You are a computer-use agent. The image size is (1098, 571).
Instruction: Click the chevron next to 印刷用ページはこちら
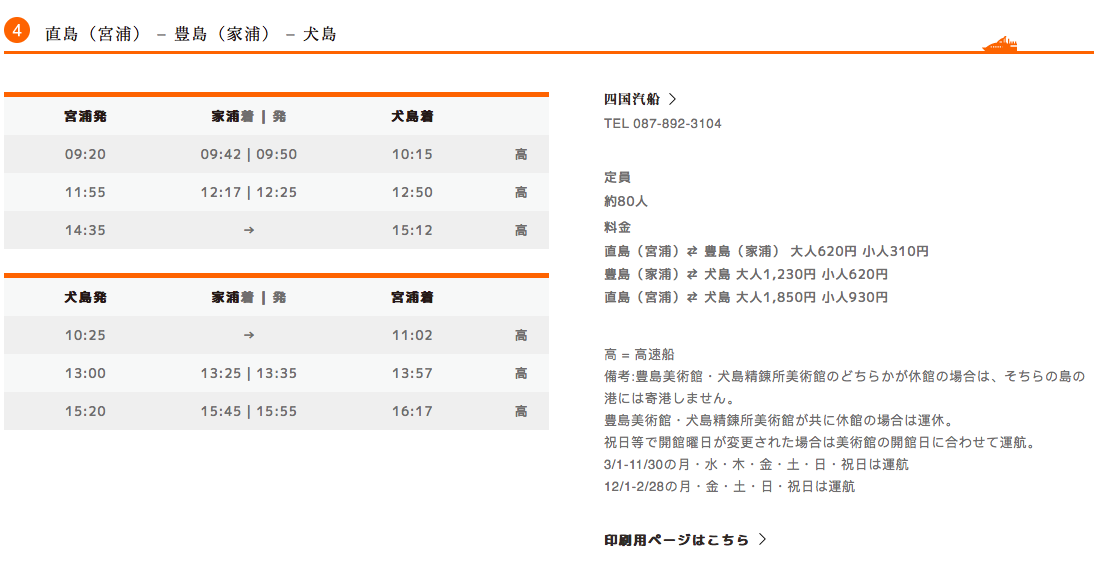click(x=763, y=540)
